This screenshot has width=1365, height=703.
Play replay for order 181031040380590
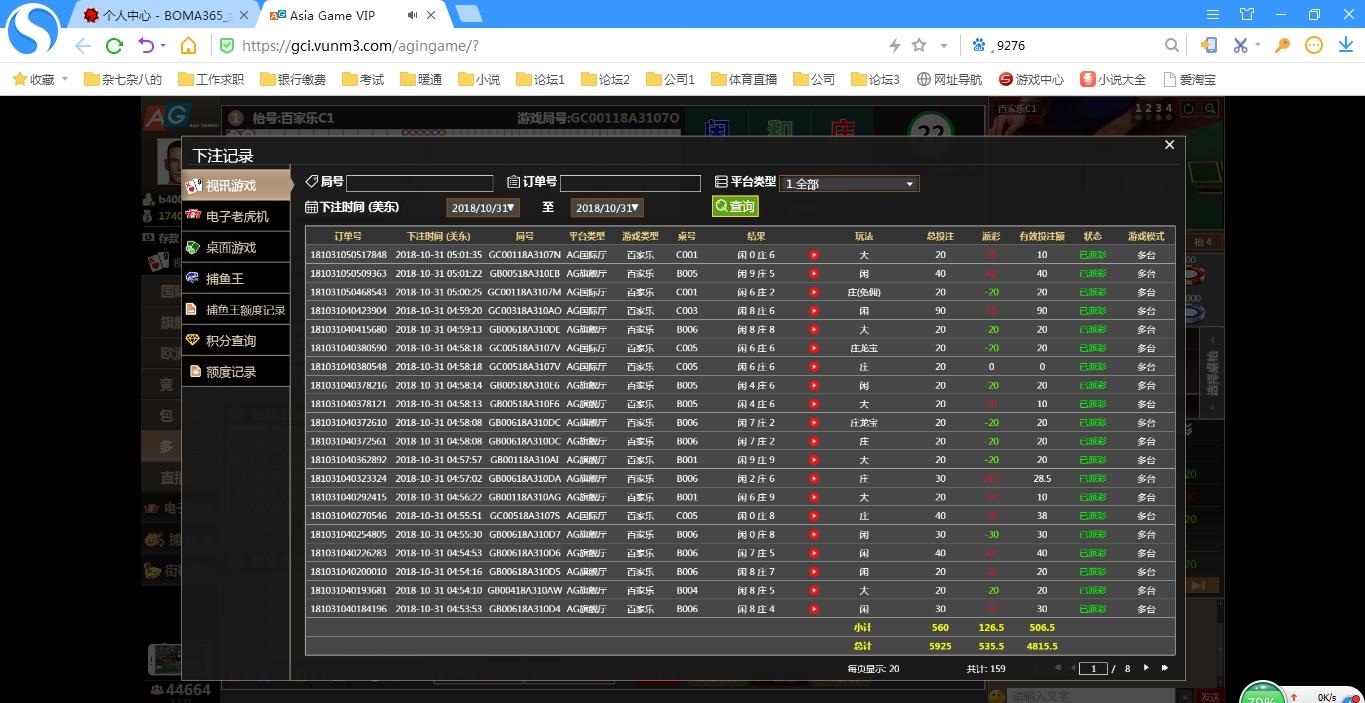813,348
